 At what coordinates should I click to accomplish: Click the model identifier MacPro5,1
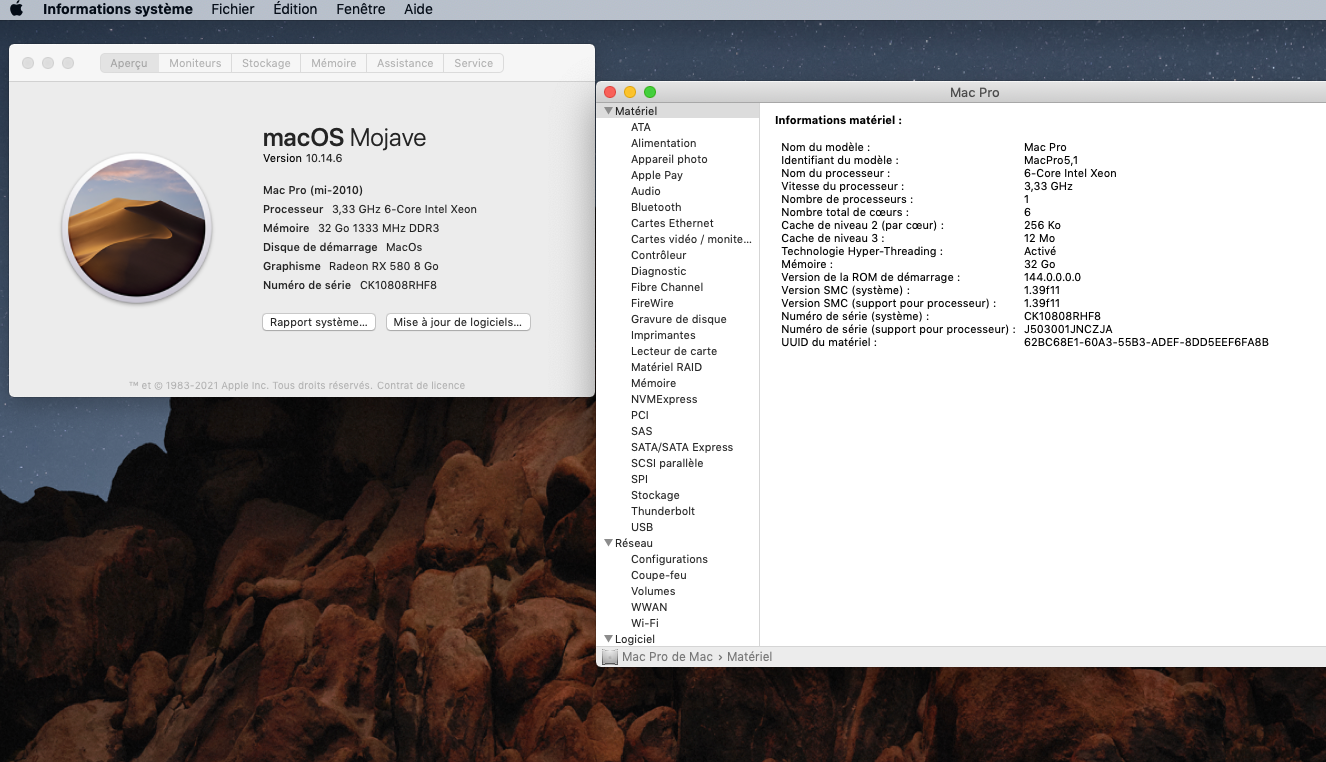tap(1051, 160)
